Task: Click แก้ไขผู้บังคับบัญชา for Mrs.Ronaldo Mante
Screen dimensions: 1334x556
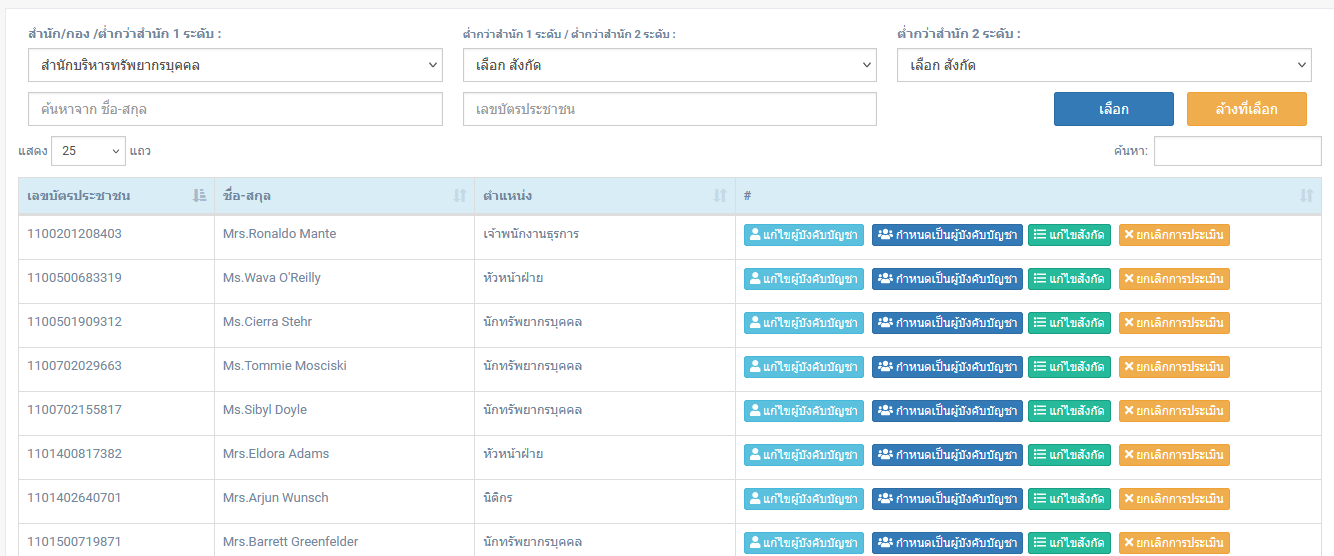Action: (804, 235)
